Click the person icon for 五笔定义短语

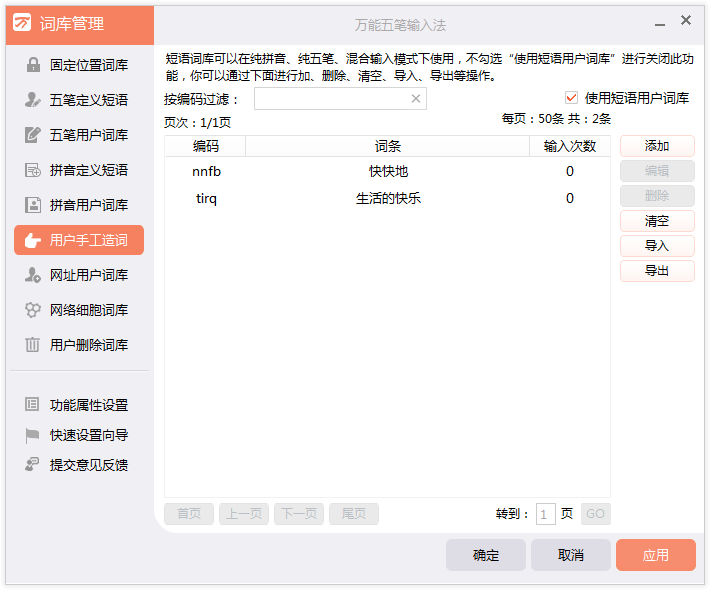point(32,100)
